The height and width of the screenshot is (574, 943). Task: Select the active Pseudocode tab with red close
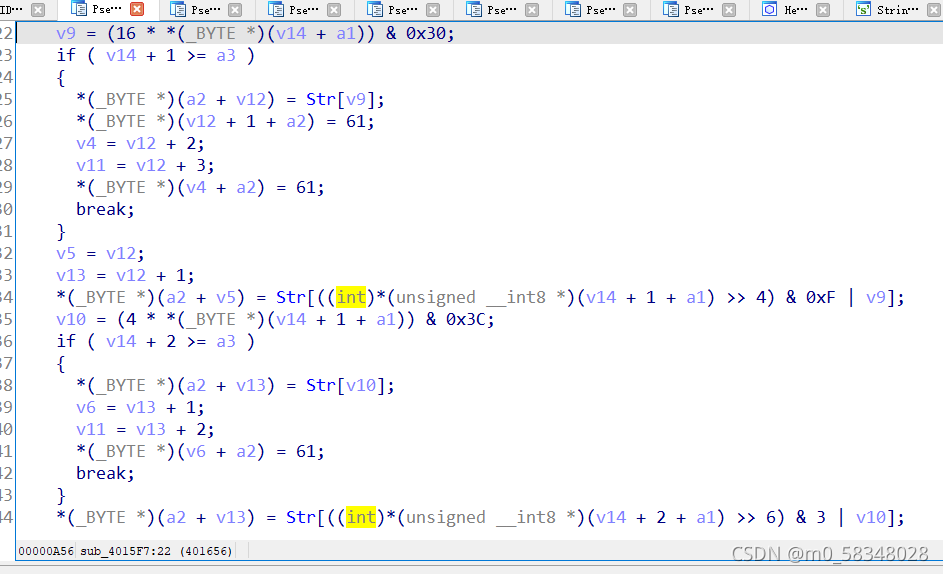pos(107,9)
